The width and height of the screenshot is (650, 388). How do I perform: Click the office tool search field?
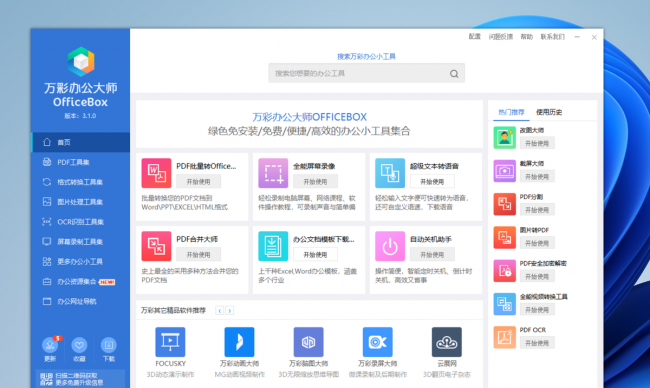[366, 73]
